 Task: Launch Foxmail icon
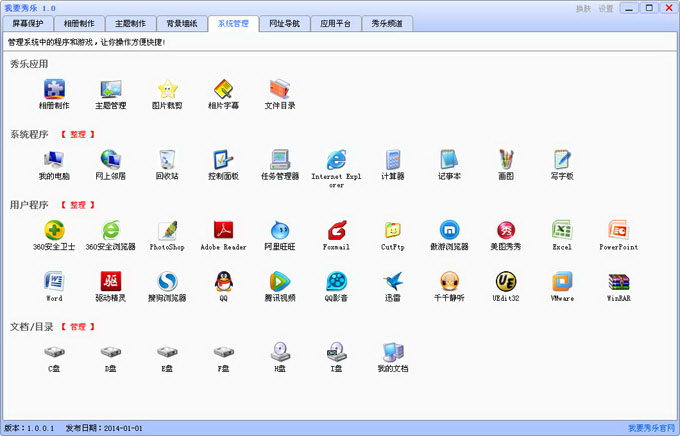pos(336,230)
